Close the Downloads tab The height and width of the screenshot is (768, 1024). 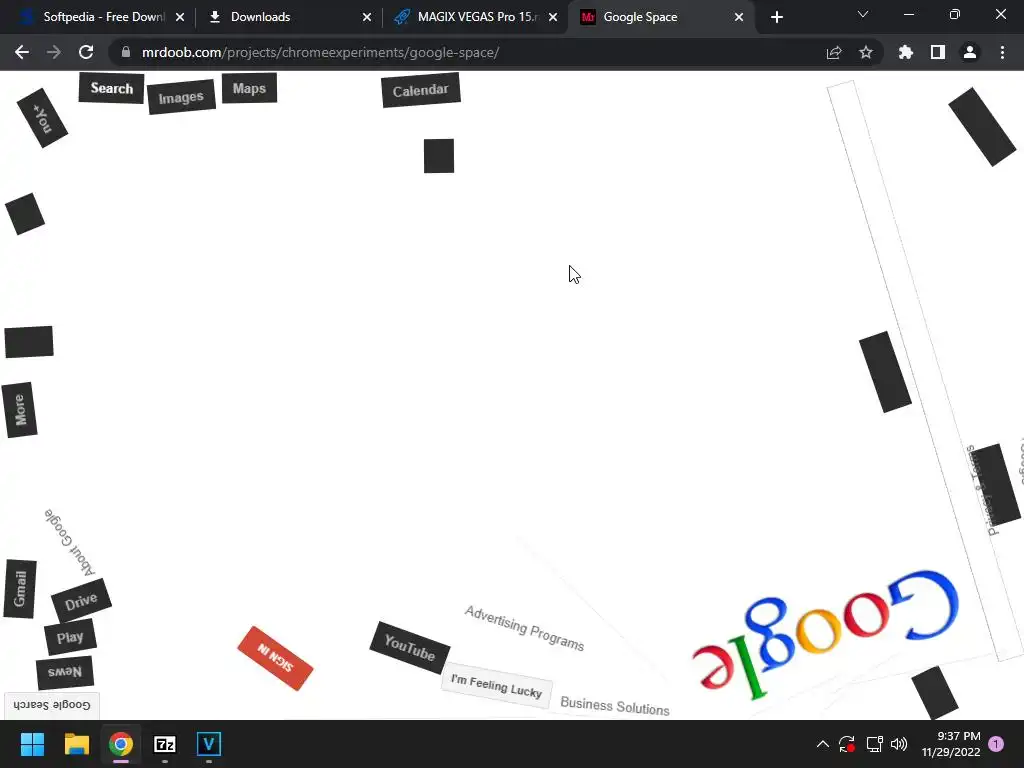pyautogui.click(x=367, y=17)
